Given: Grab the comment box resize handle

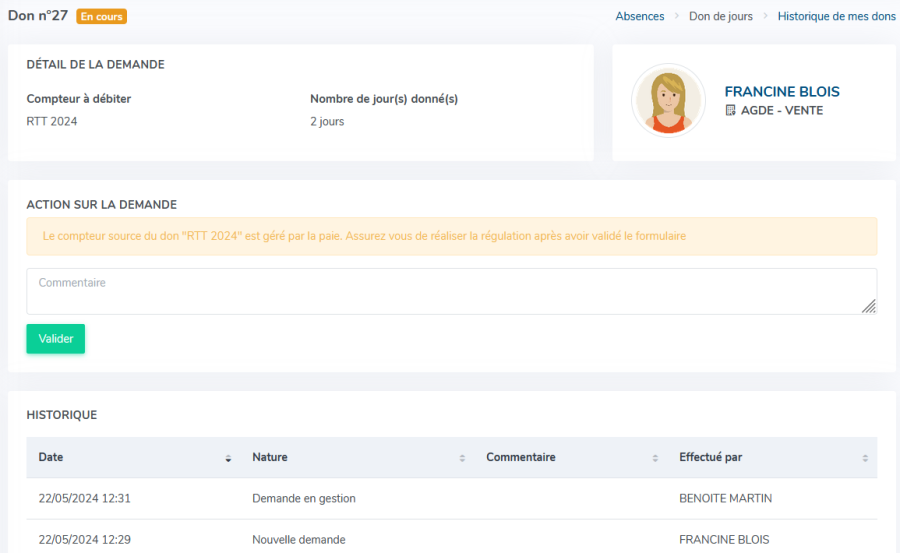Looking at the screenshot, I should pyautogui.click(x=869, y=307).
